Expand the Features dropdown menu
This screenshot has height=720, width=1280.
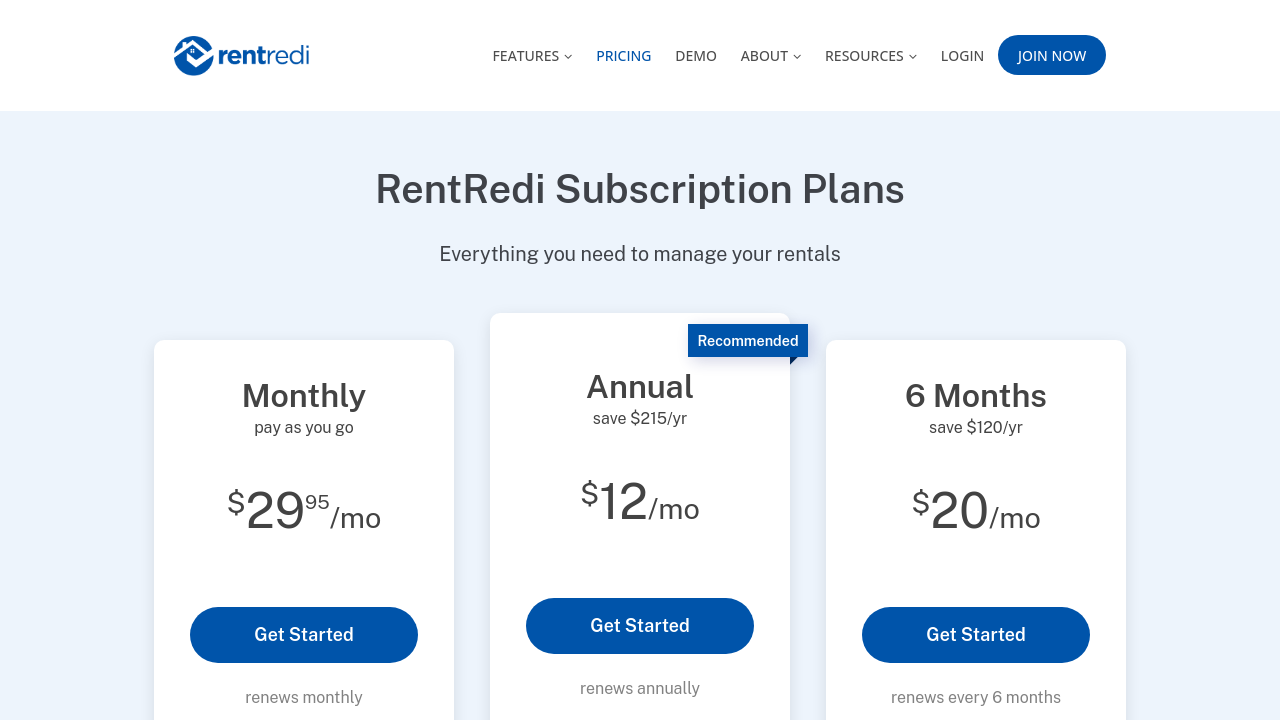coord(531,56)
